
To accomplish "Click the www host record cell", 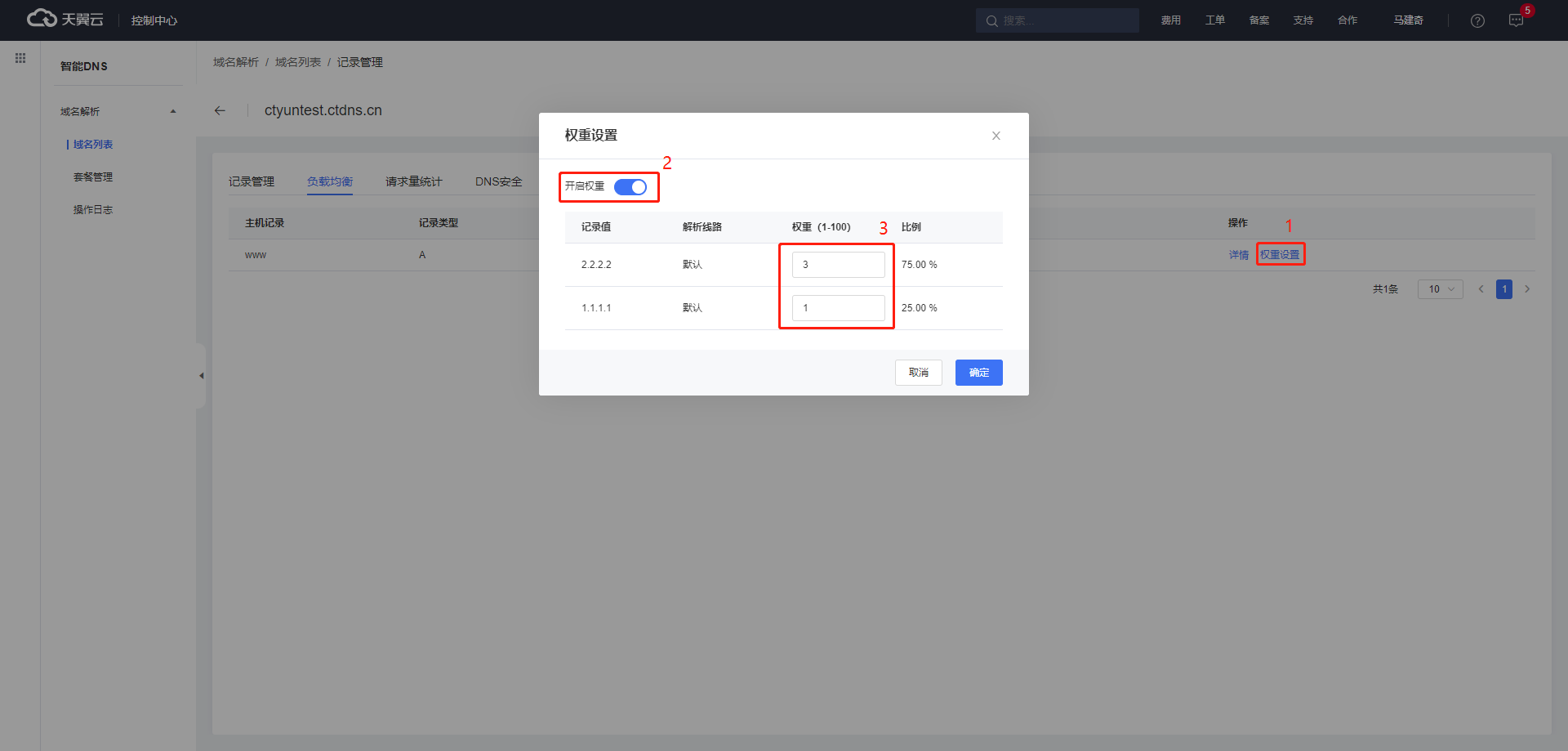I will click(x=256, y=255).
